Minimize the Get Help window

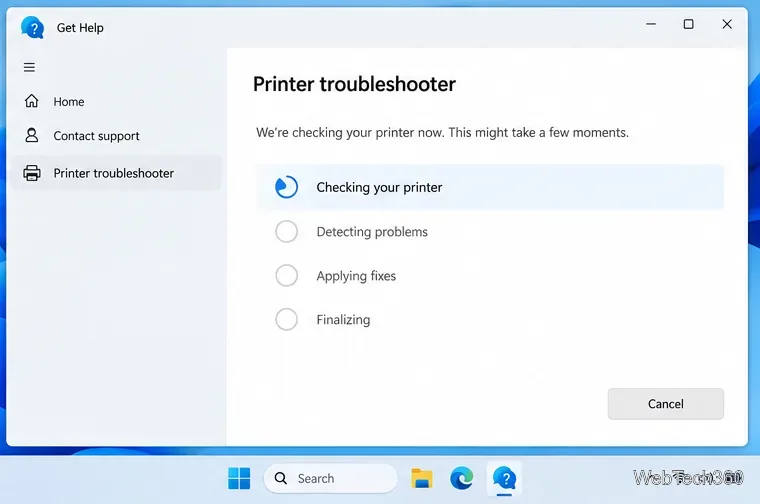click(x=651, y=24)
